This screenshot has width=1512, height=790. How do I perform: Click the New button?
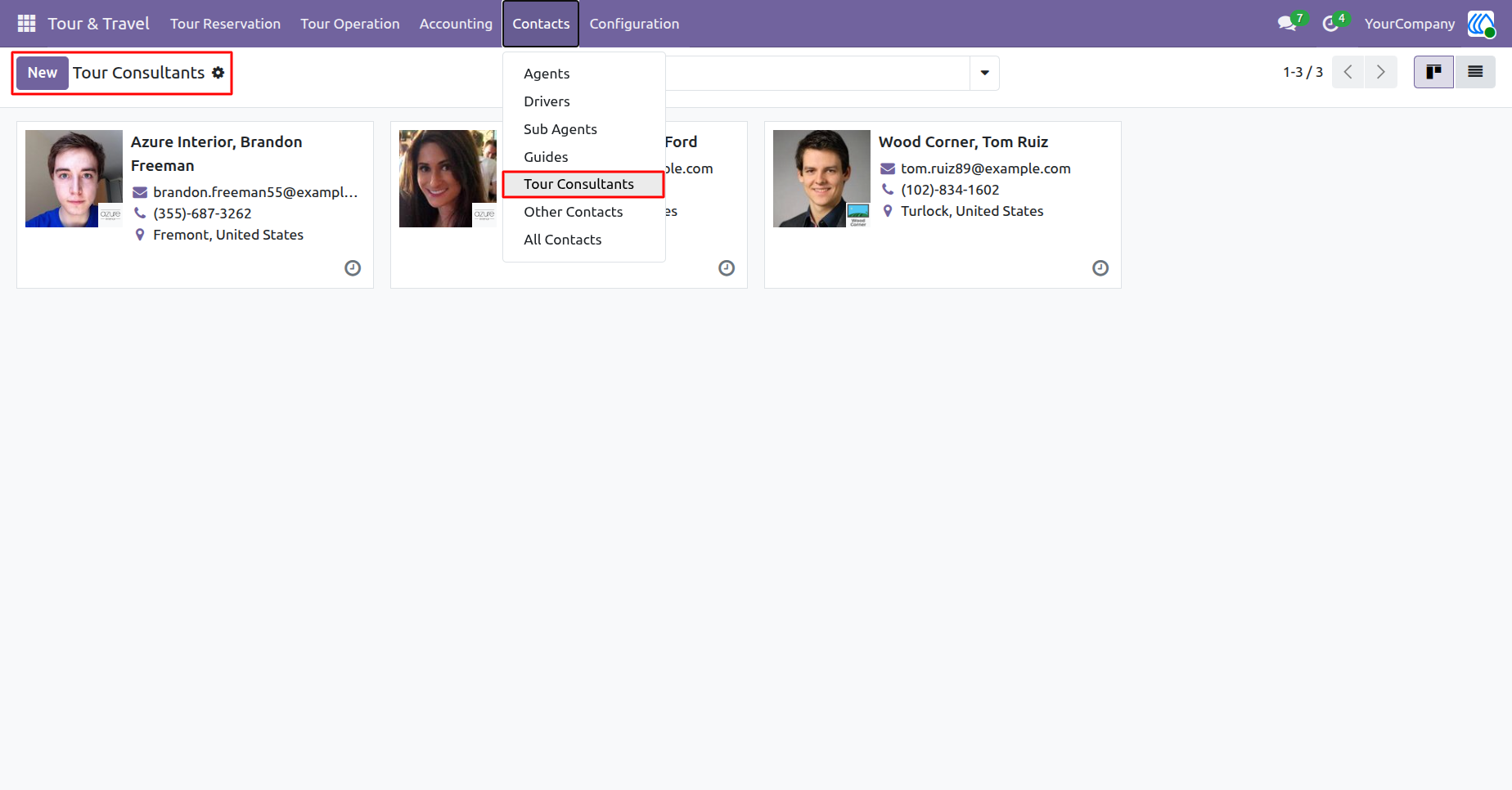point(43,73)
